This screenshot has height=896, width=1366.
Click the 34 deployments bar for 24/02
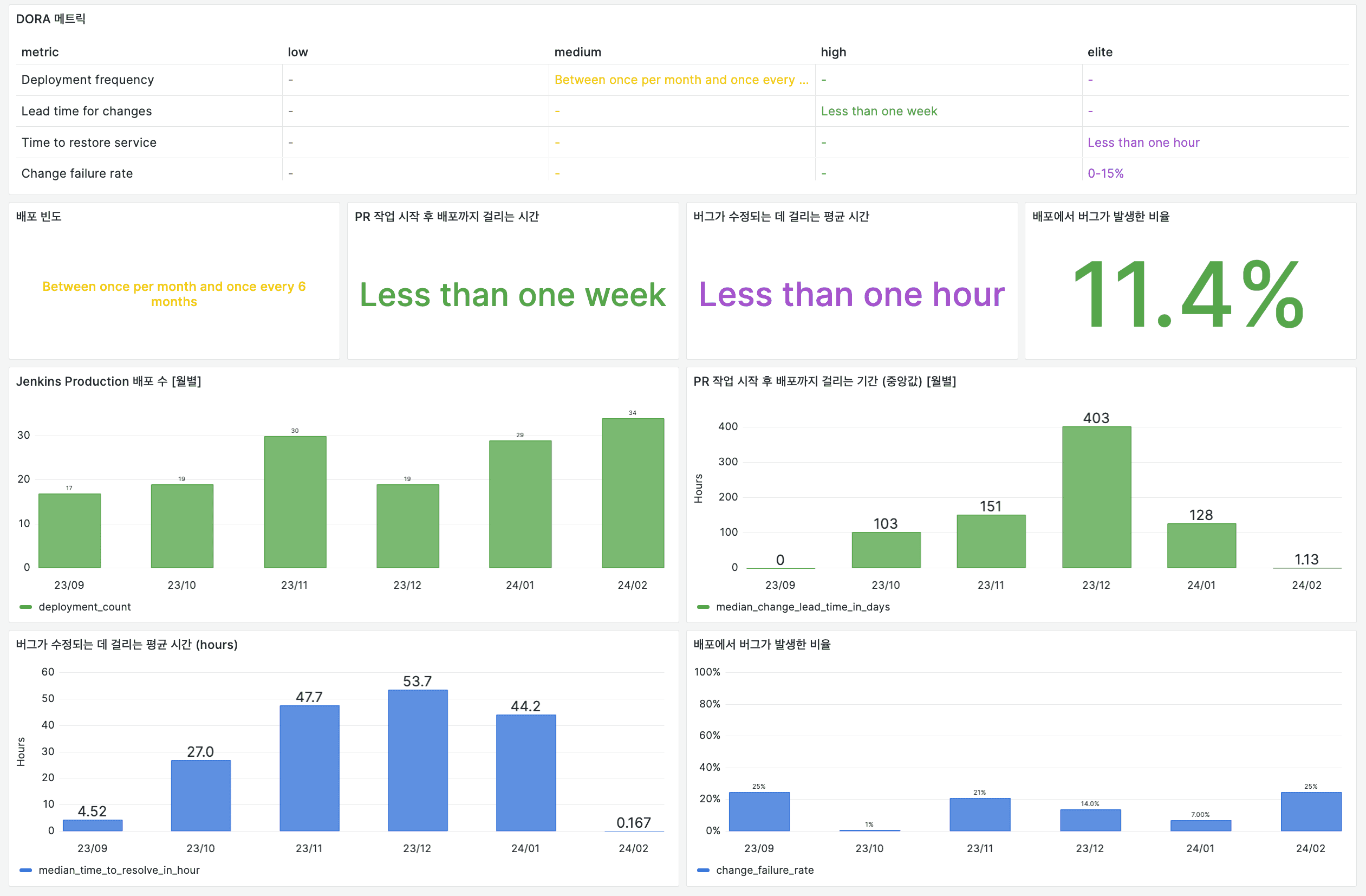pos(632,493)
